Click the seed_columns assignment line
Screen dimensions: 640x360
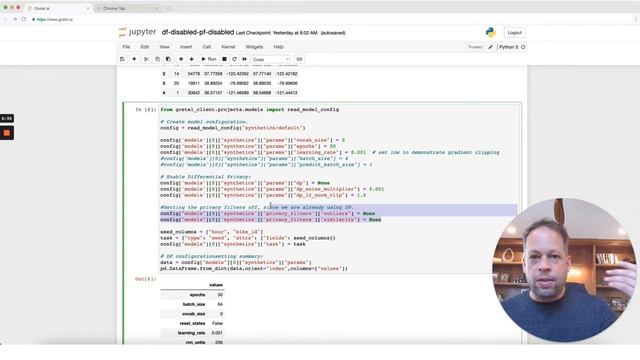point(211,232)
